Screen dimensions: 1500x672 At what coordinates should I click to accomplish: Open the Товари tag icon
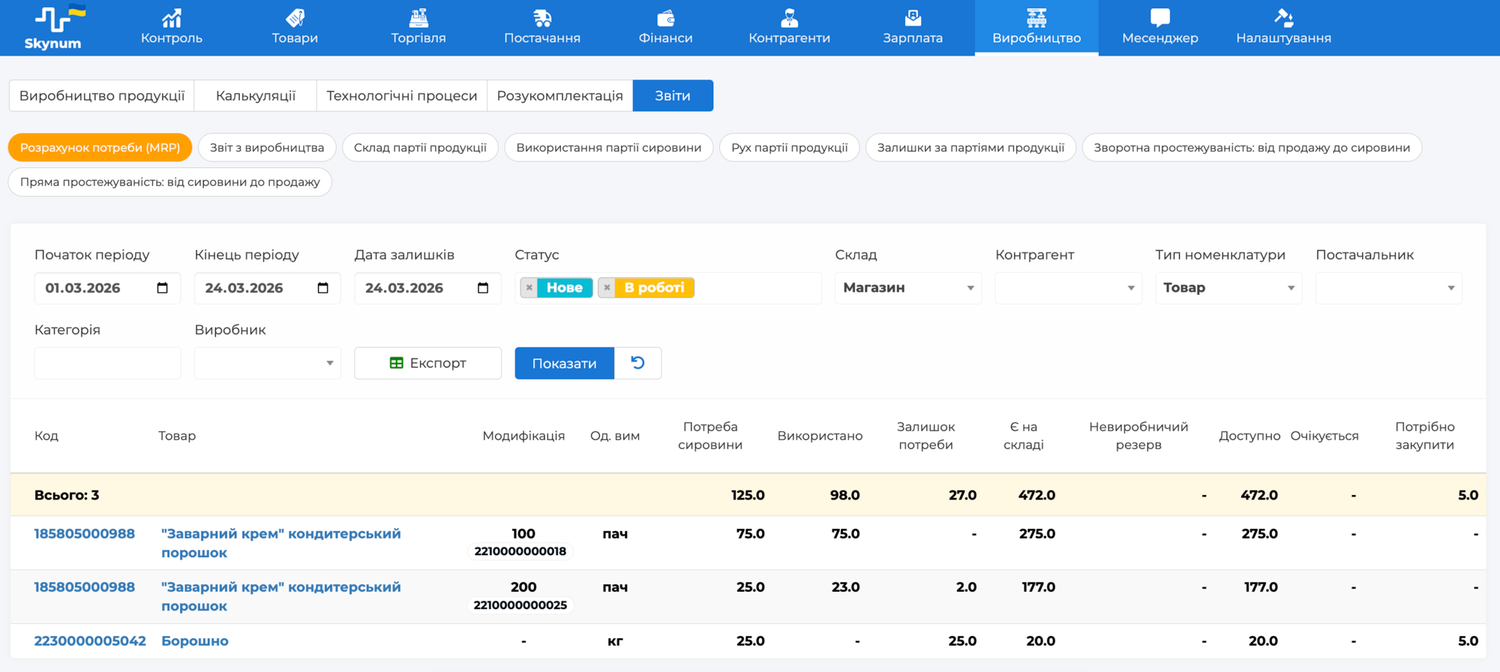pyautogui.click(x=295, y=18)
